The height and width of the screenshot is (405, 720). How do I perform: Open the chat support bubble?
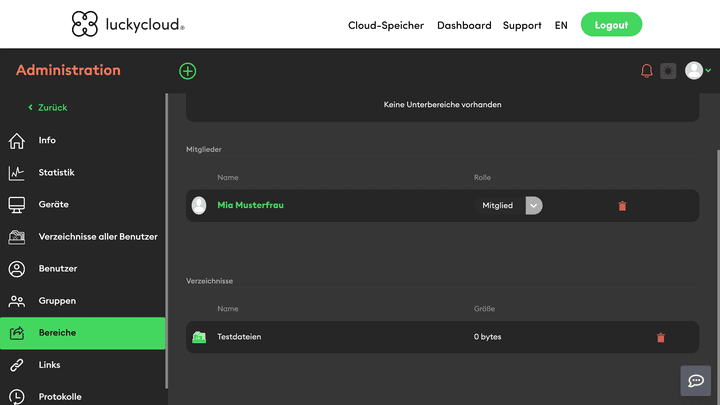(x=696, y=381)
